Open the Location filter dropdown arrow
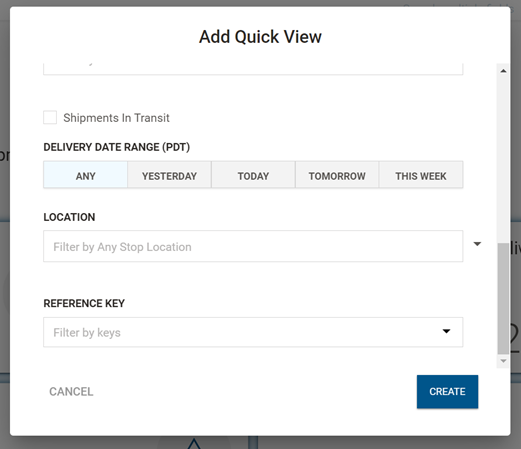521x449 pixels. 477,244
